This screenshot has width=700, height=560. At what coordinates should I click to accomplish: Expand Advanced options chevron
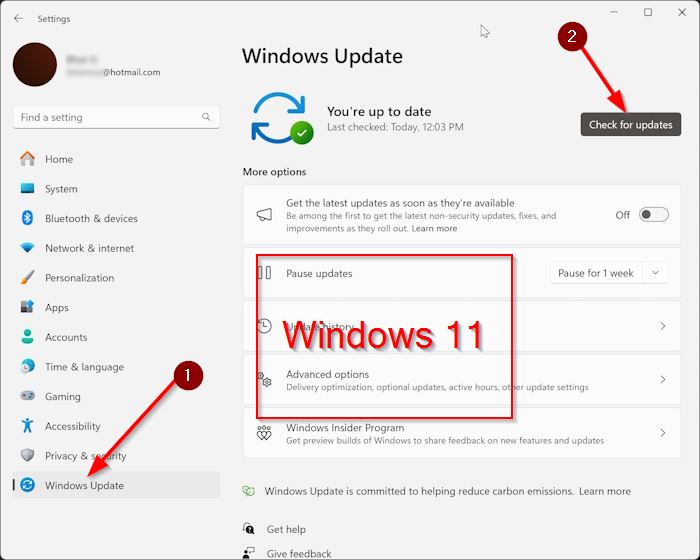coord(663,380)
